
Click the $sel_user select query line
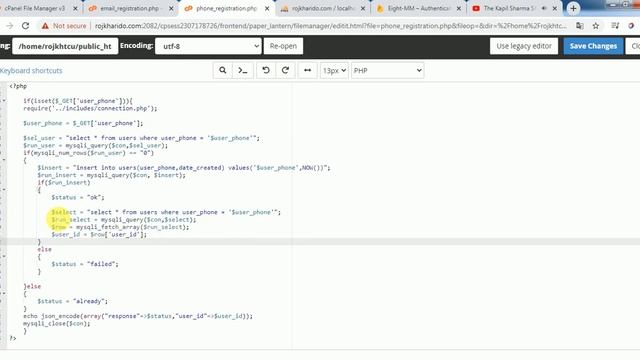click(141, 138)
